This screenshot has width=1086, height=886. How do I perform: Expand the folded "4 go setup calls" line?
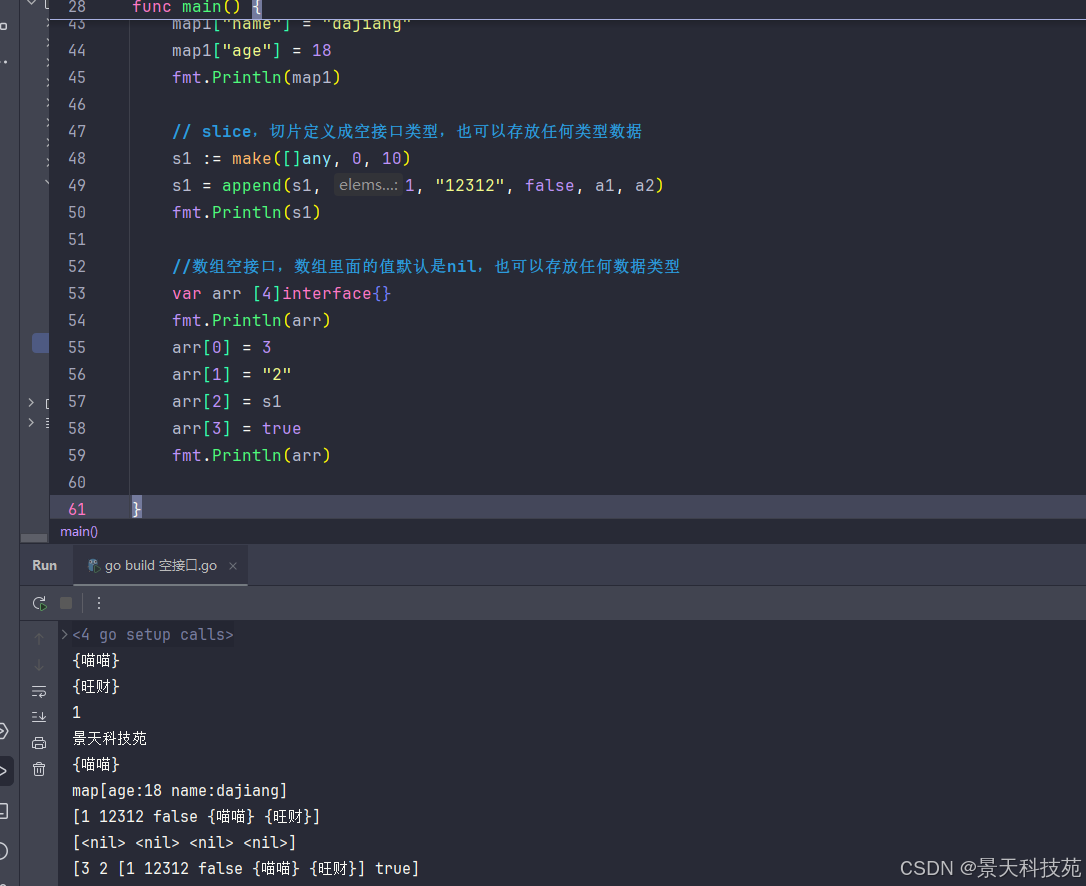[65, 634]
